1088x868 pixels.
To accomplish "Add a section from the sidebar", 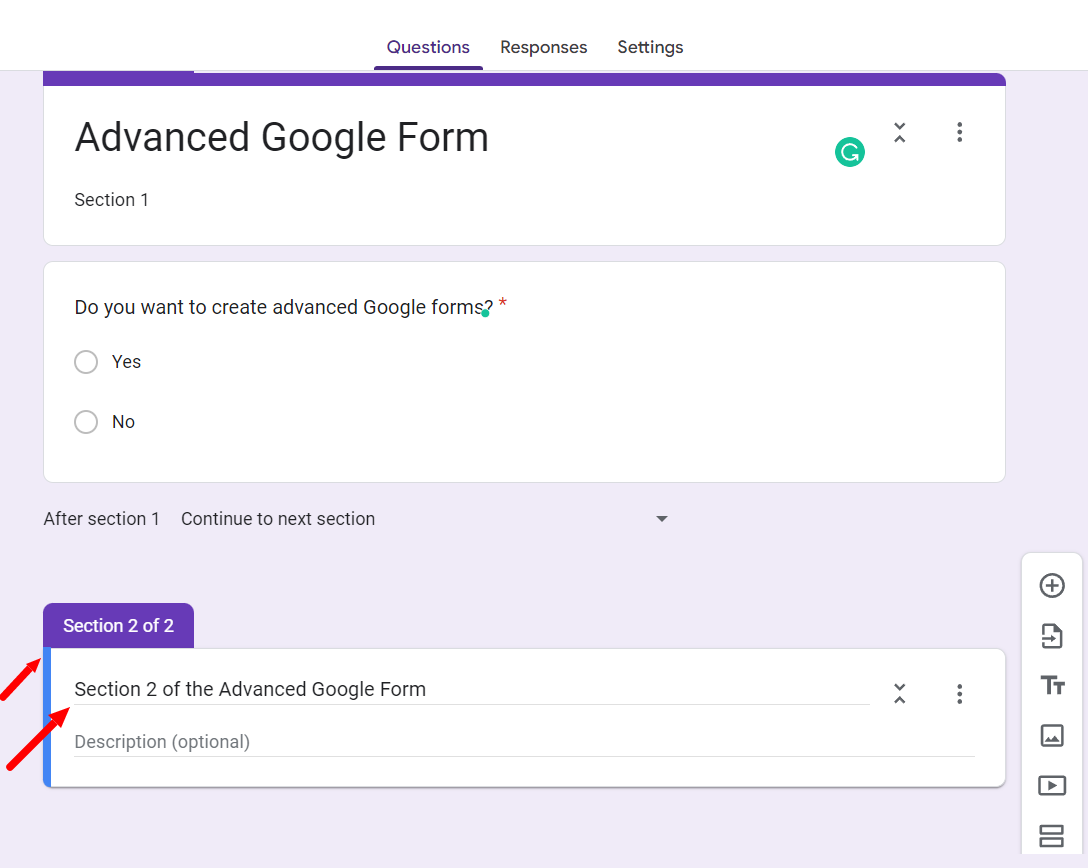I will 1052,835.
